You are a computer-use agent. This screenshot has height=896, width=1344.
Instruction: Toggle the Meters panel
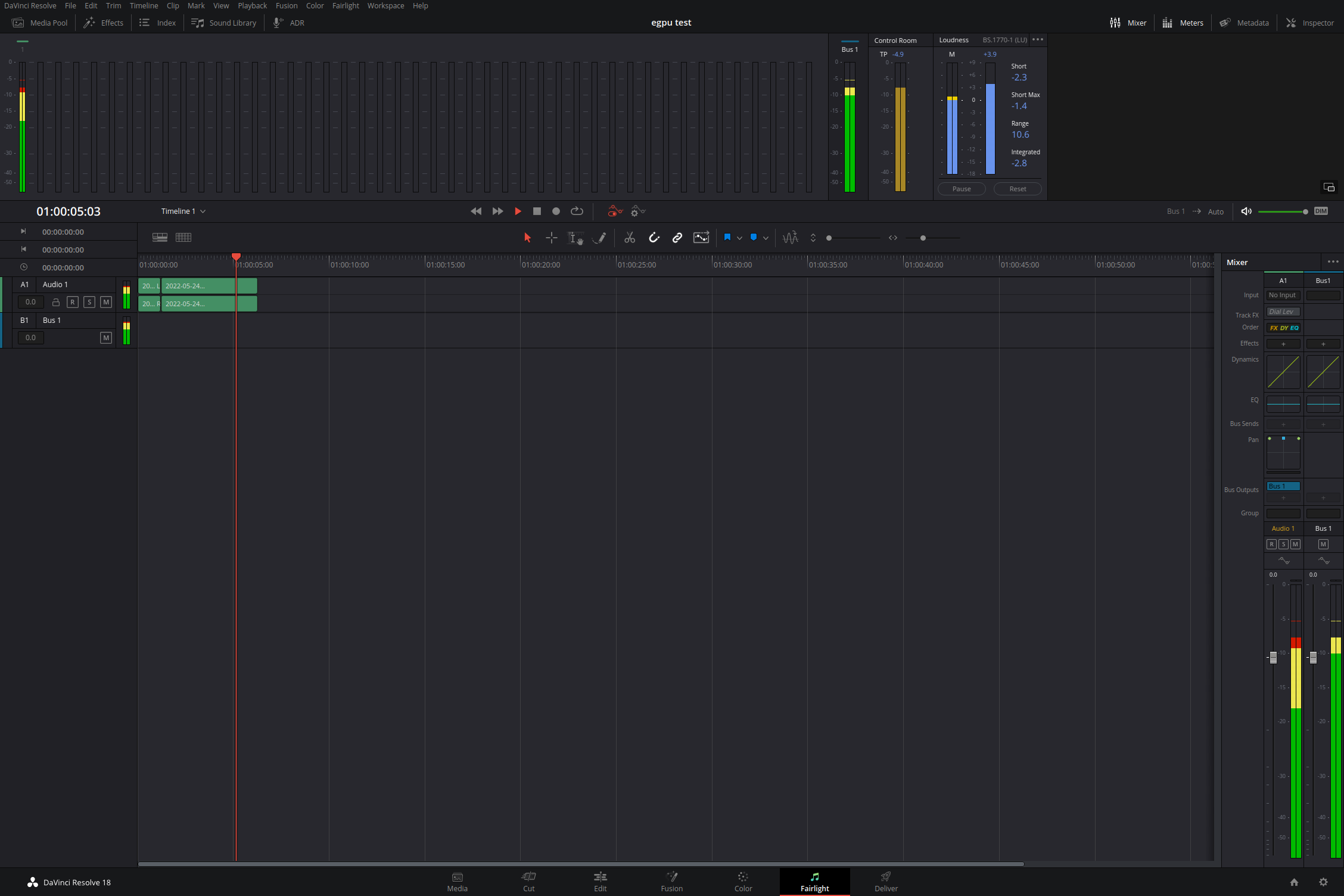tap(1183, 23)
